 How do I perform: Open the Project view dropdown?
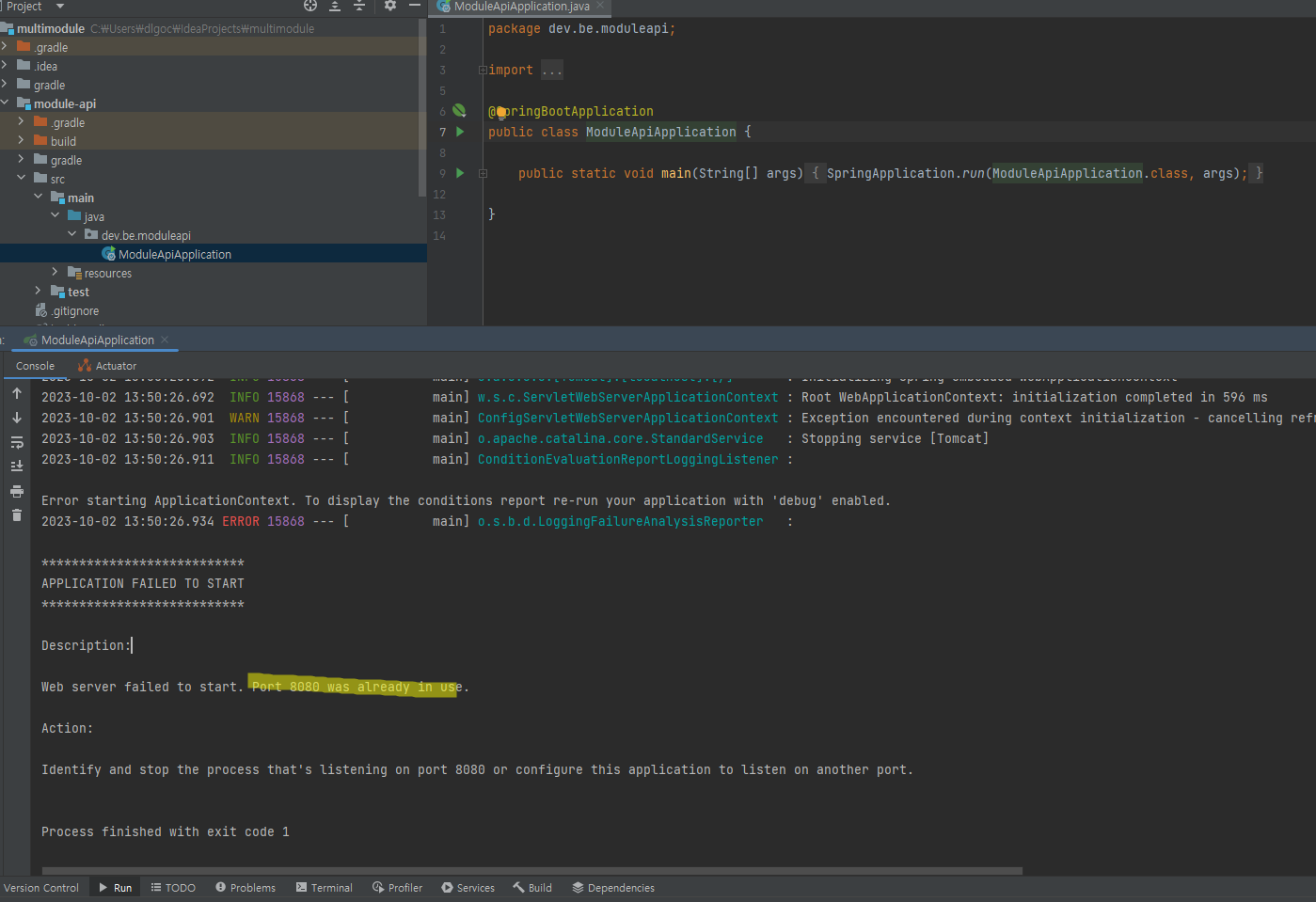[60, 7]
